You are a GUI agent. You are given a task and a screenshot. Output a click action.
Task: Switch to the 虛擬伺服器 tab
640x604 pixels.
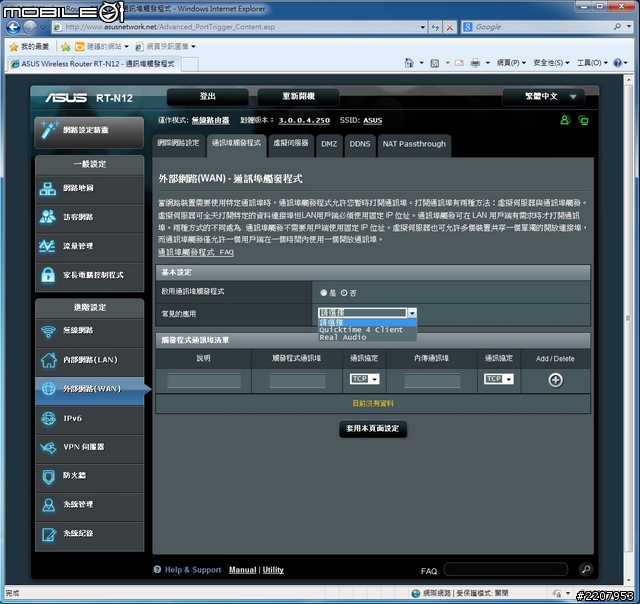(x=291, y=143)
